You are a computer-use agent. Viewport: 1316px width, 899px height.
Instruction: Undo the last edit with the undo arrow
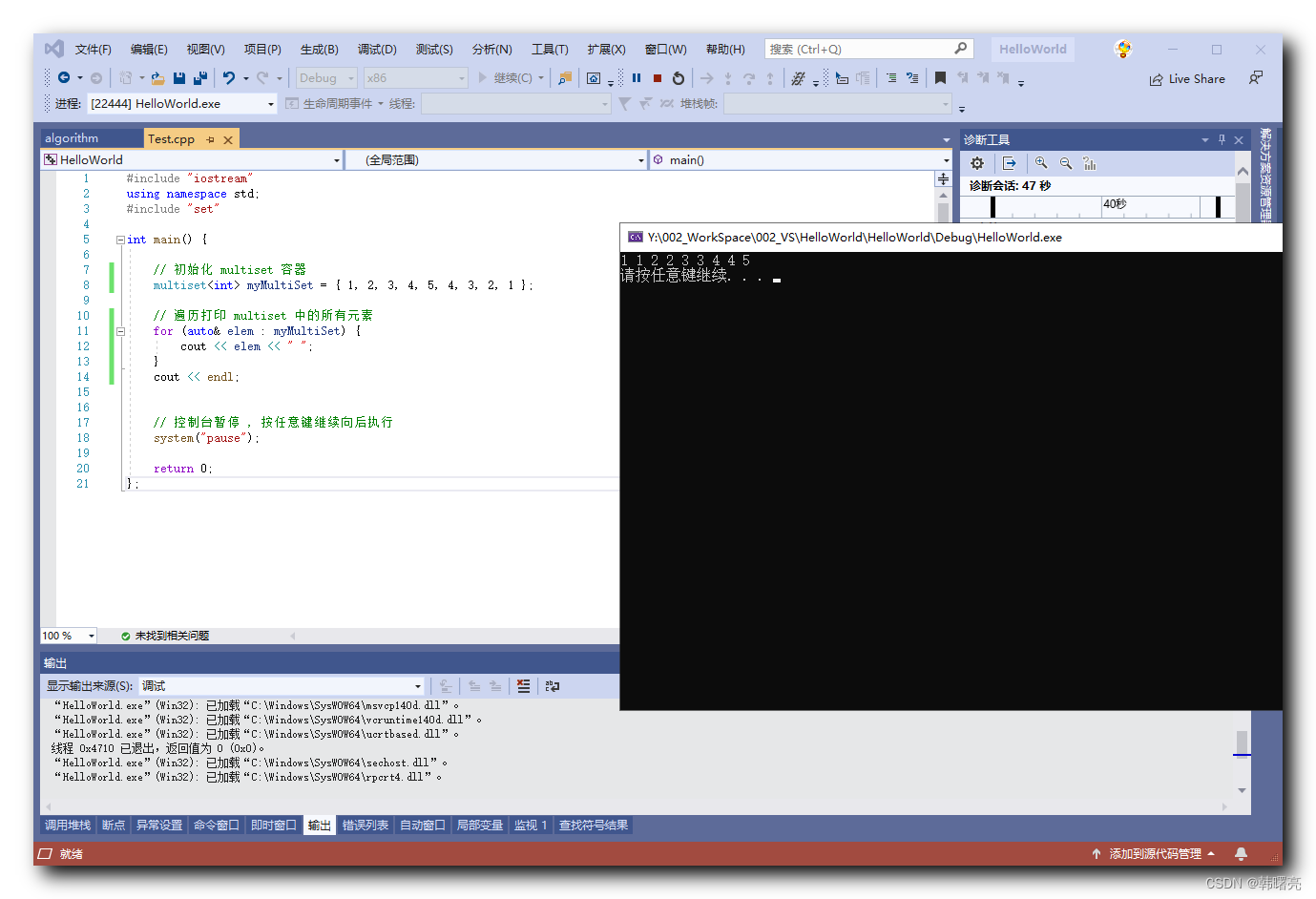(x=229, y=78)
